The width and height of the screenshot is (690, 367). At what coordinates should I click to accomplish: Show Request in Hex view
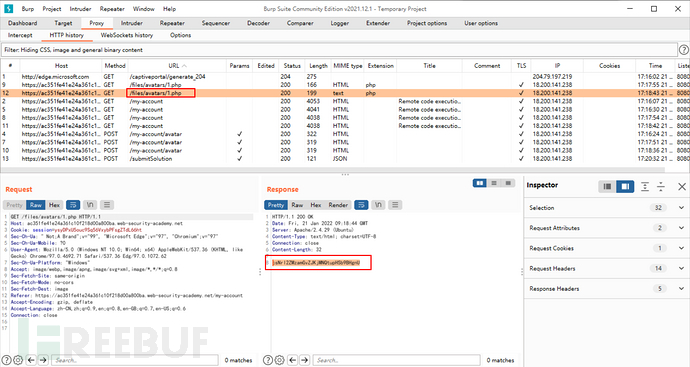[x=55, y=205]
